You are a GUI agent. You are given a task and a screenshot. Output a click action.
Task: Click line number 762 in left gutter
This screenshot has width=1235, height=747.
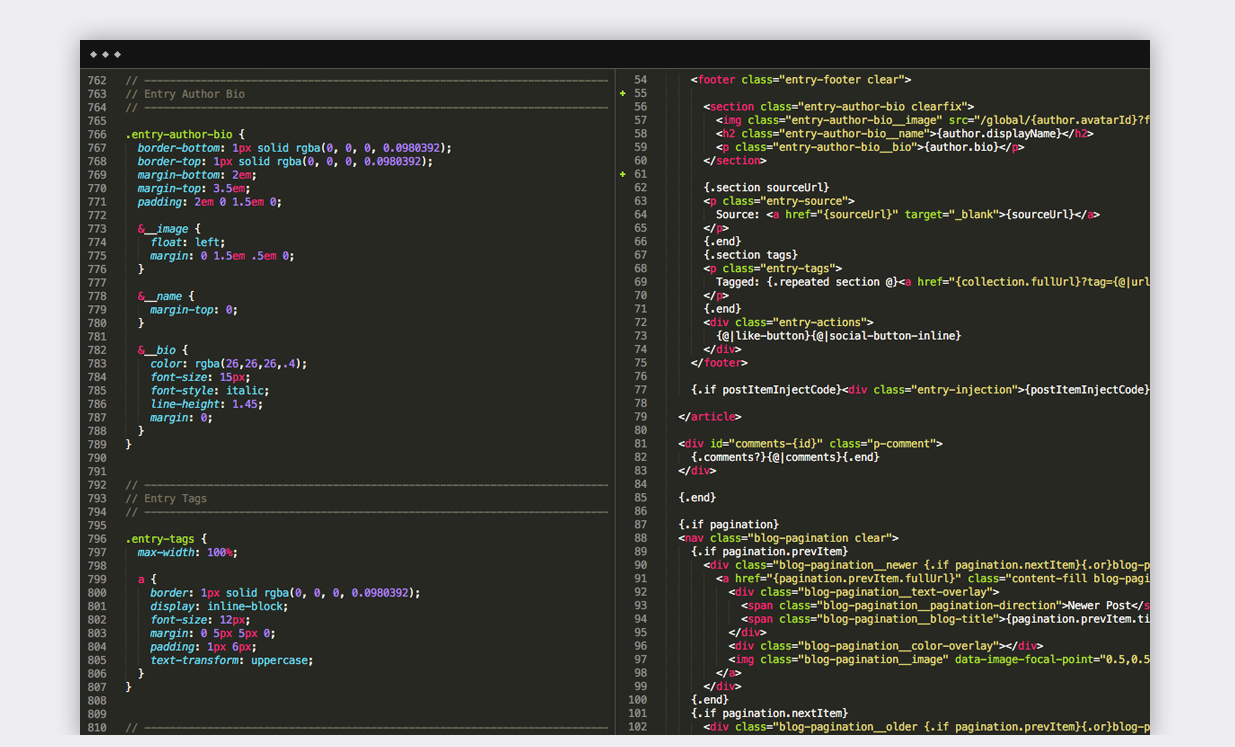click(97, 80)
